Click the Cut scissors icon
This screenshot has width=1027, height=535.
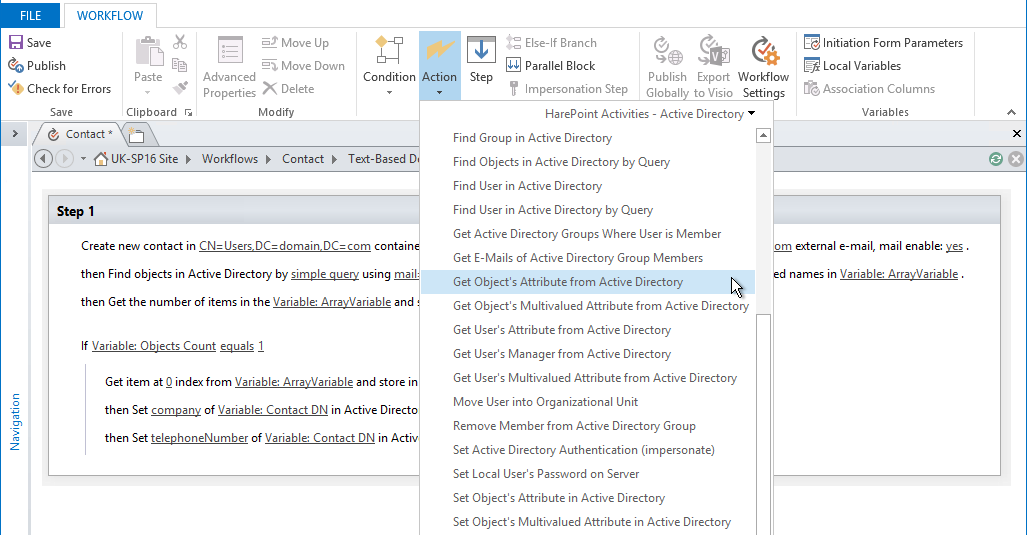[x=180, y=43]
